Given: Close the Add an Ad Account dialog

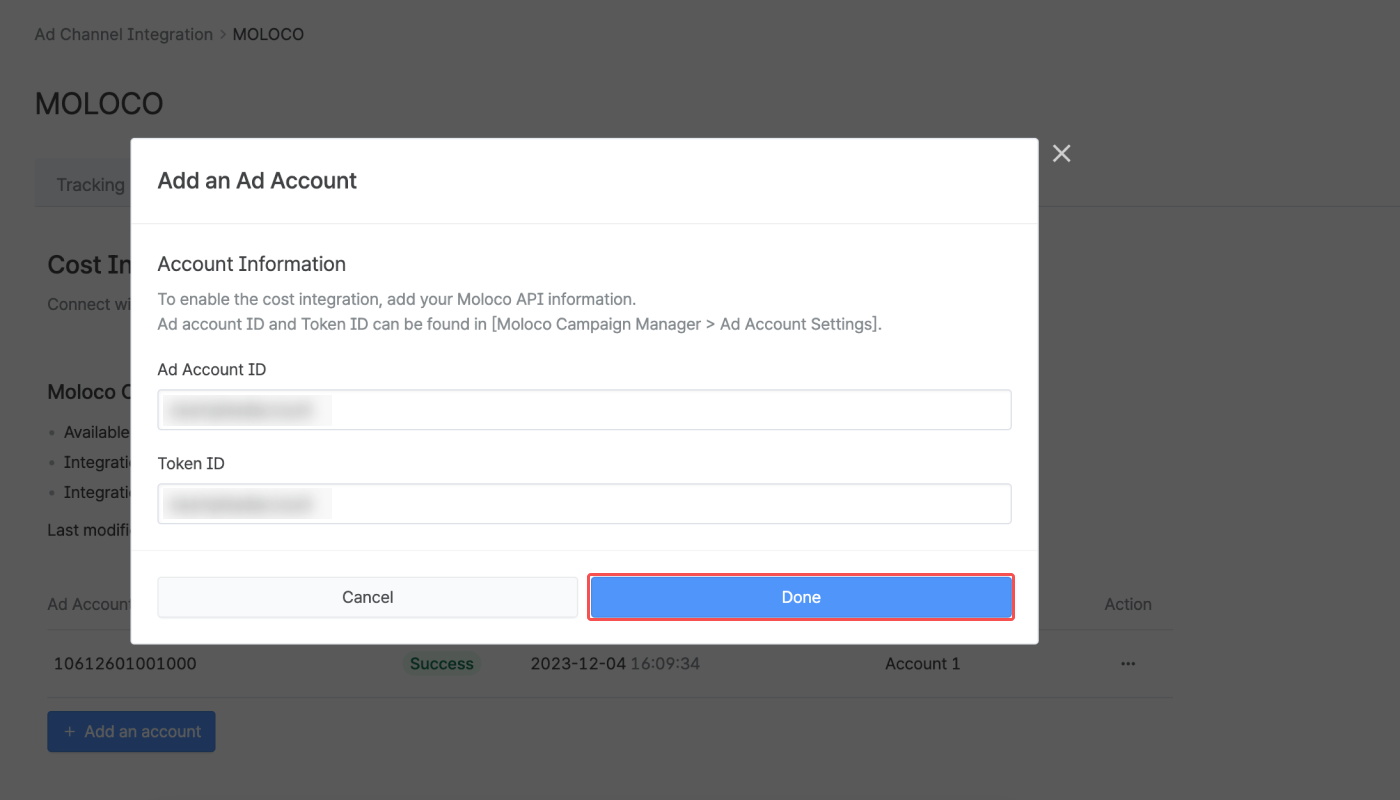Looking at the screenshot, I should coord(1062,153).
